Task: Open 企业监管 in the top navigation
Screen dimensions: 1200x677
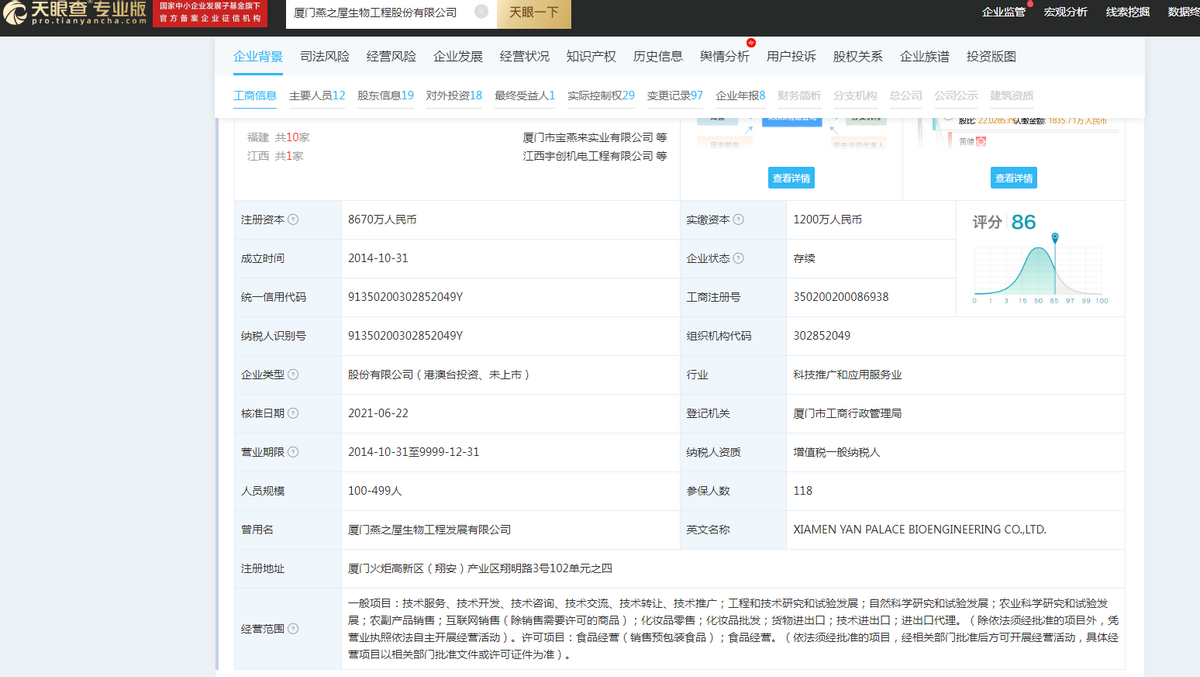Action: click(x=1004, y=12)
